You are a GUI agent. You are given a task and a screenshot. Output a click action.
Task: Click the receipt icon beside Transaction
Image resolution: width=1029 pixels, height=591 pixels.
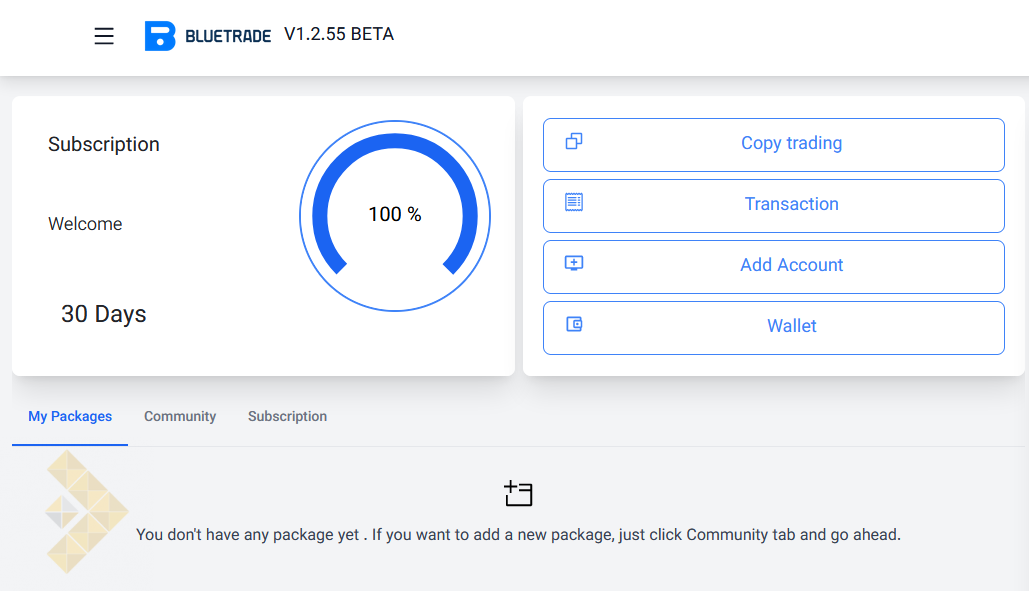(x=574, y=202)
